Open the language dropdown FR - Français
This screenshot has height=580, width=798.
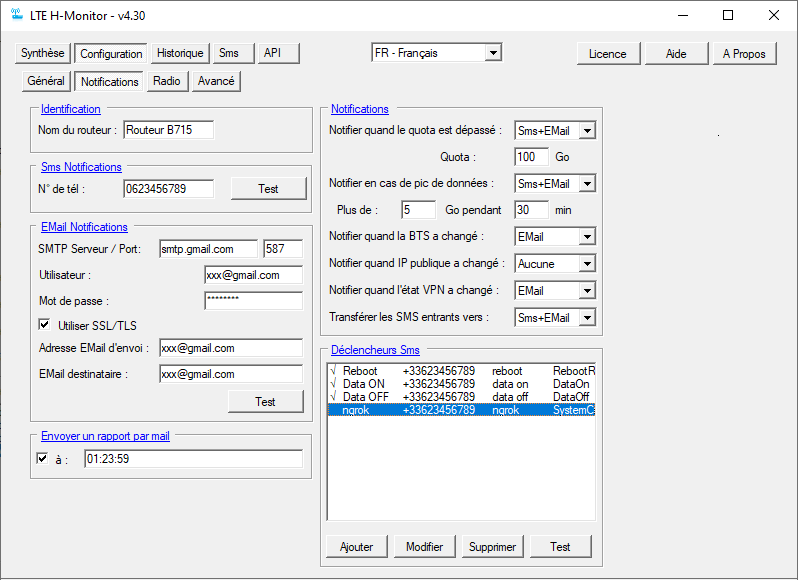pyautogui.click(x=493, y=53)
